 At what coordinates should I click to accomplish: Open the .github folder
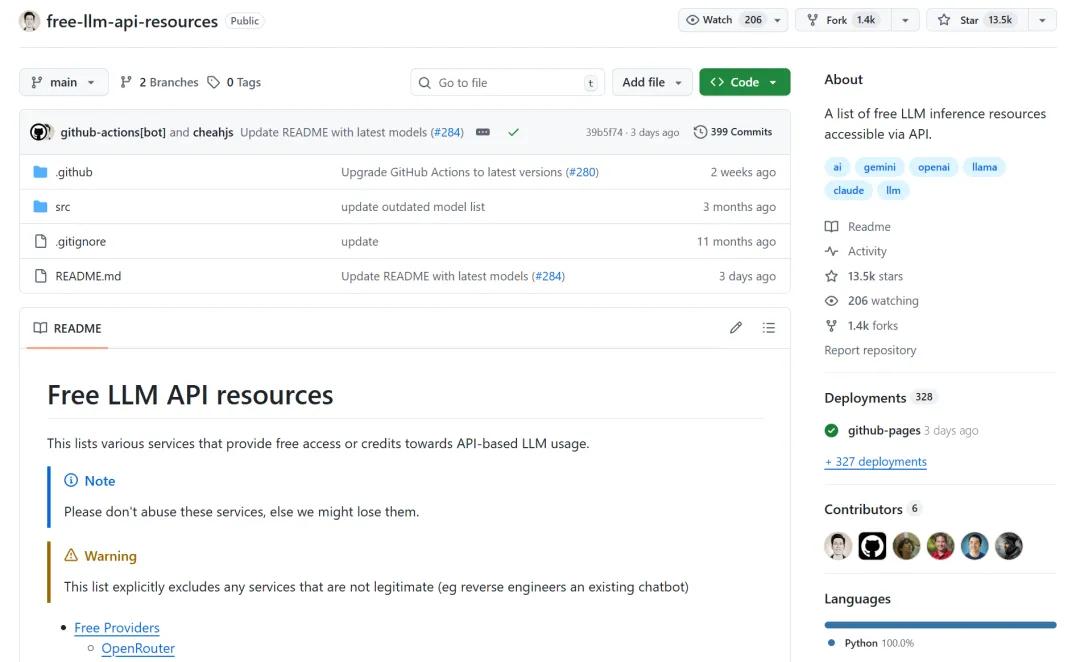coord(74,172)
